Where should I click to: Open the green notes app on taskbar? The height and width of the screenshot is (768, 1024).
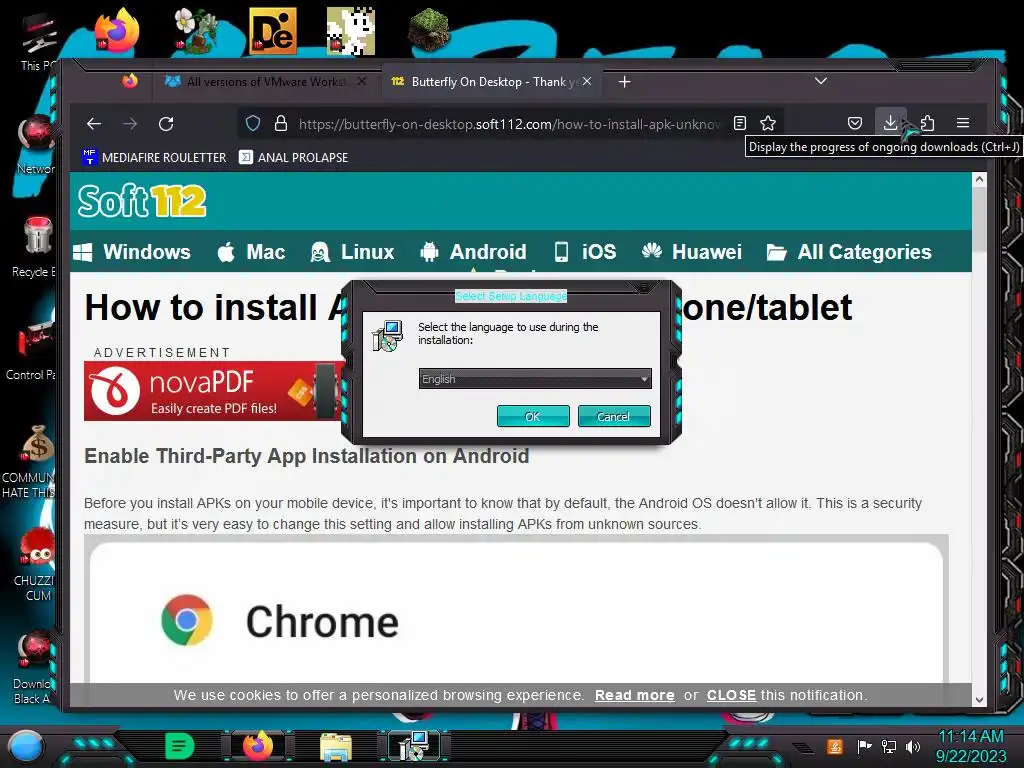pos(180,746)
